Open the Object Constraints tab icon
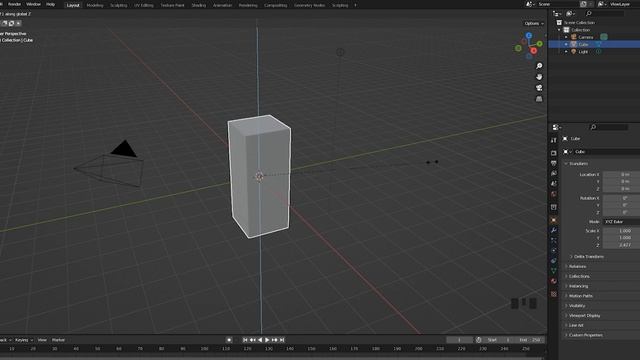This screenshot has width=640, height=360. pos(553,261)
